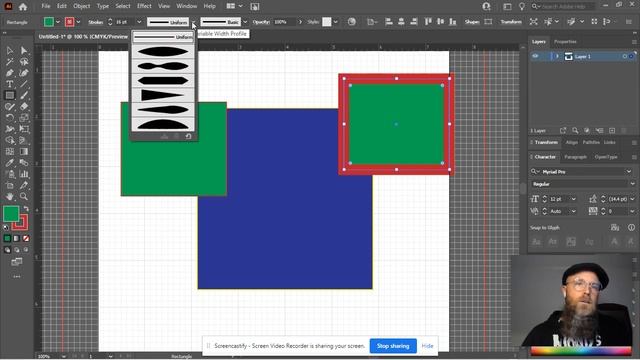Select the Line Segment tool
The image size is (640, 360).
[x=24, y=84]
